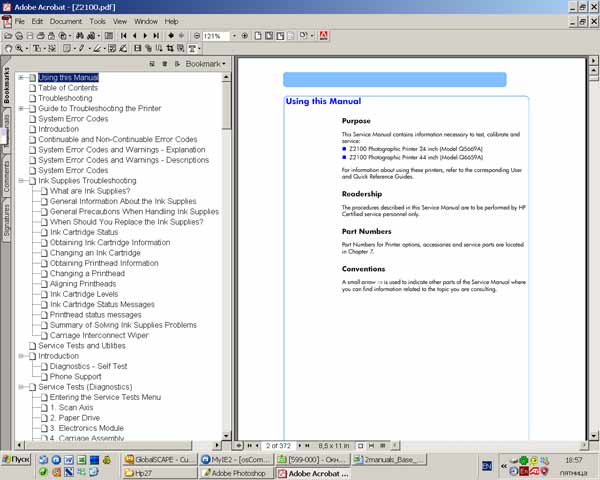This screenshot has width=600, height=480.
Task: Click the GlobalSCAPE taskbar button
Action: point(159,459)
